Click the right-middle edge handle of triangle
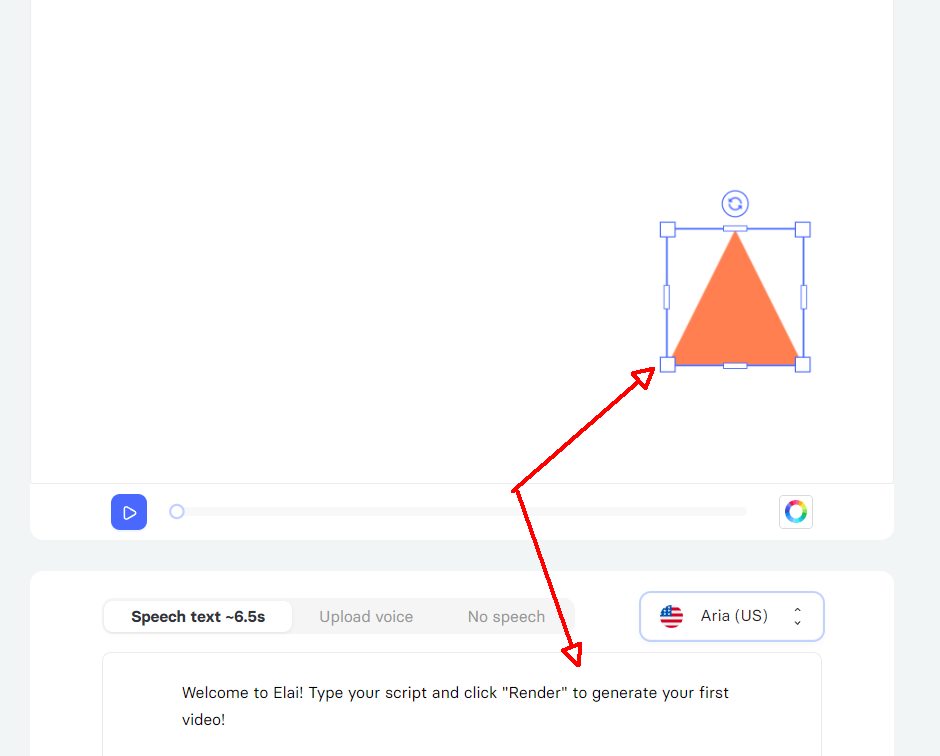 pos(803,297)
